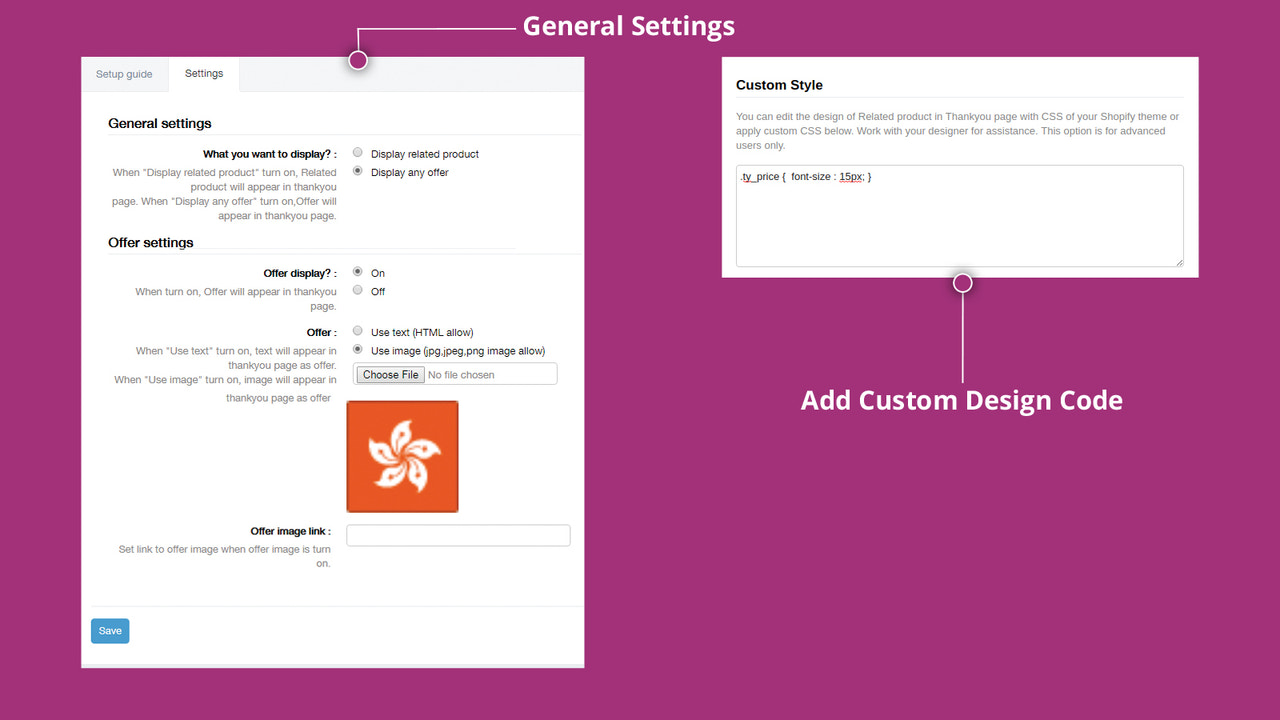
Task: Click the No file chosen label
Action: point(460,374)
